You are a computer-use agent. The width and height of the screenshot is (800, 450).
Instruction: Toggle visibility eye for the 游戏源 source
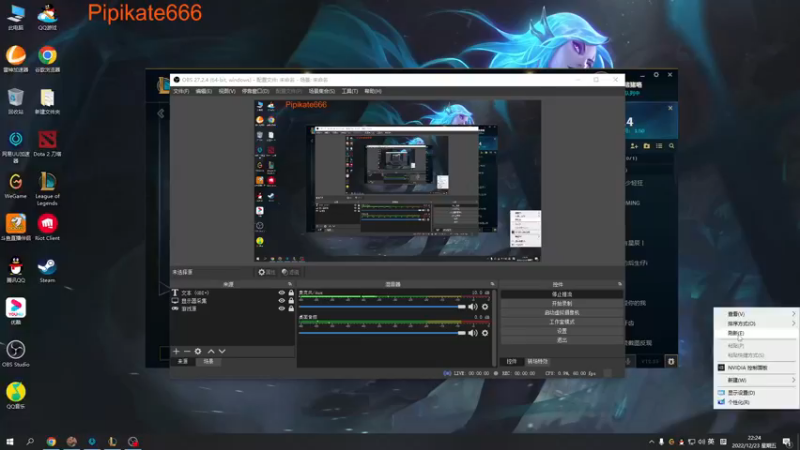tap(282, 308)
